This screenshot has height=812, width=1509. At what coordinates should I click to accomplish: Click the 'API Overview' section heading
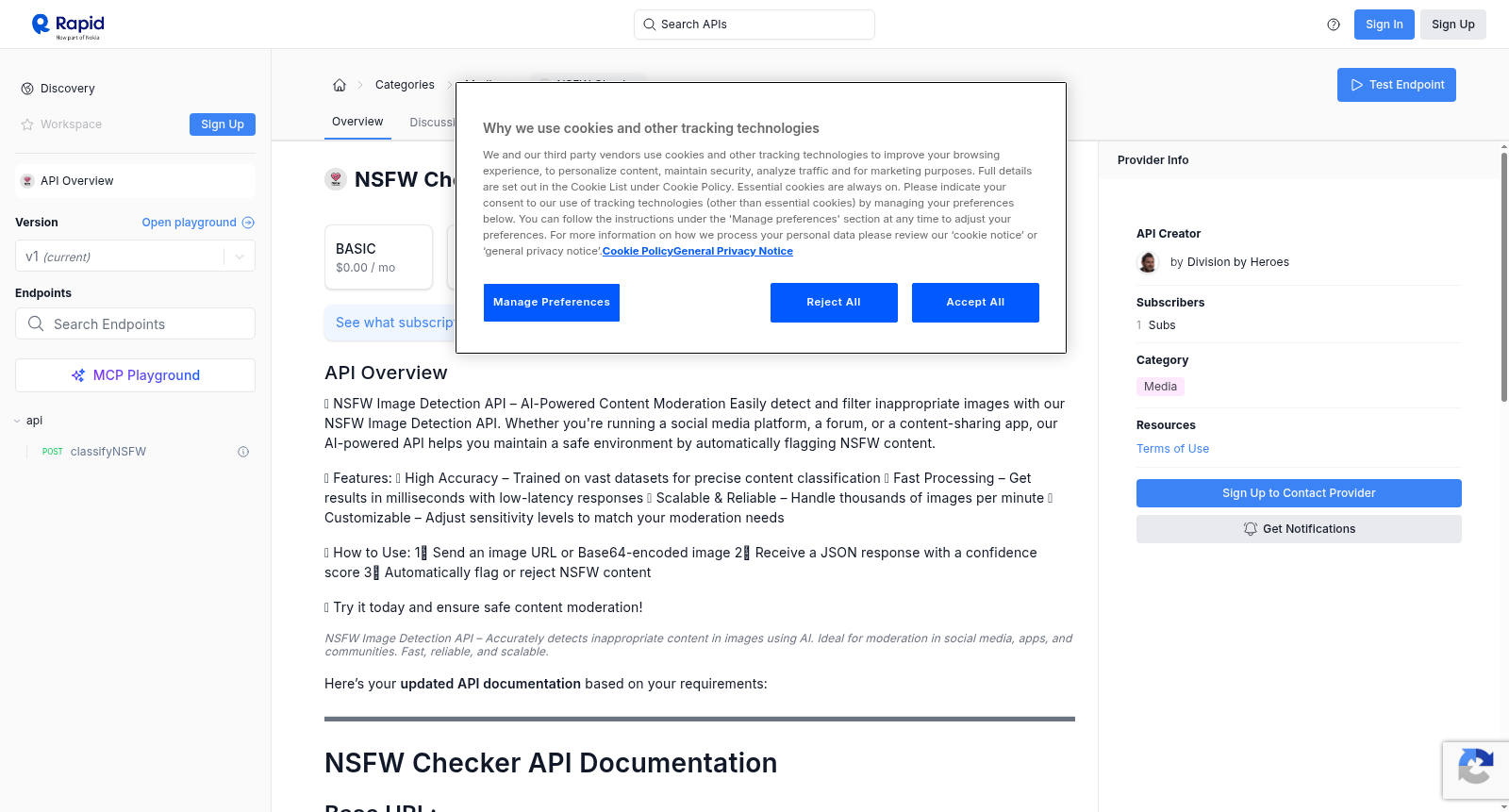click(x=386, y=373)
